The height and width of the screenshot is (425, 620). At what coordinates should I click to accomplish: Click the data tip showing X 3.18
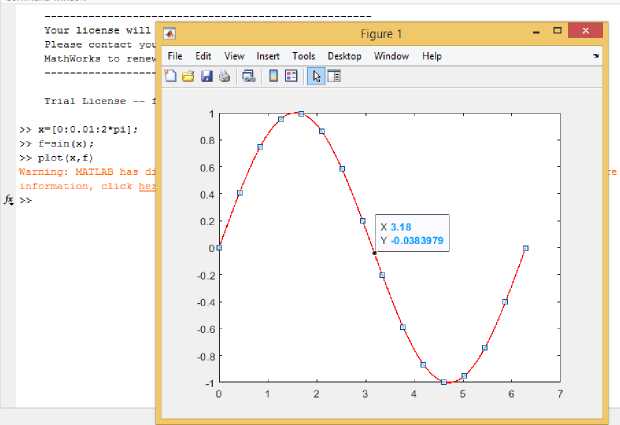point(412,233)
